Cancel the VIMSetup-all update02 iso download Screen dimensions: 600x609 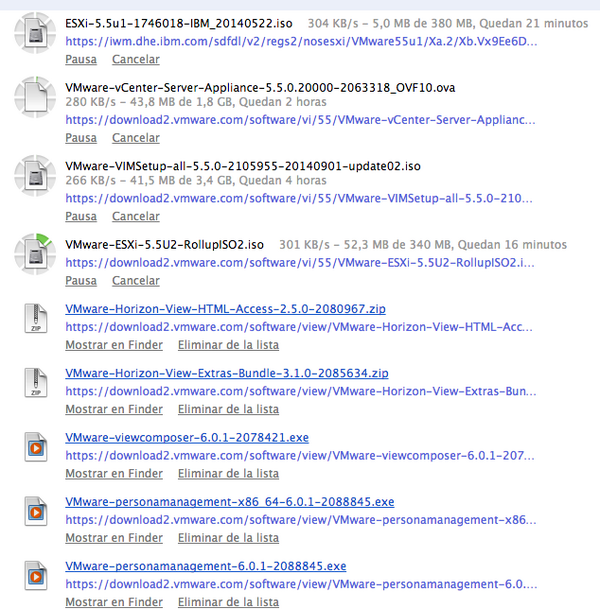tap(136, 216)
